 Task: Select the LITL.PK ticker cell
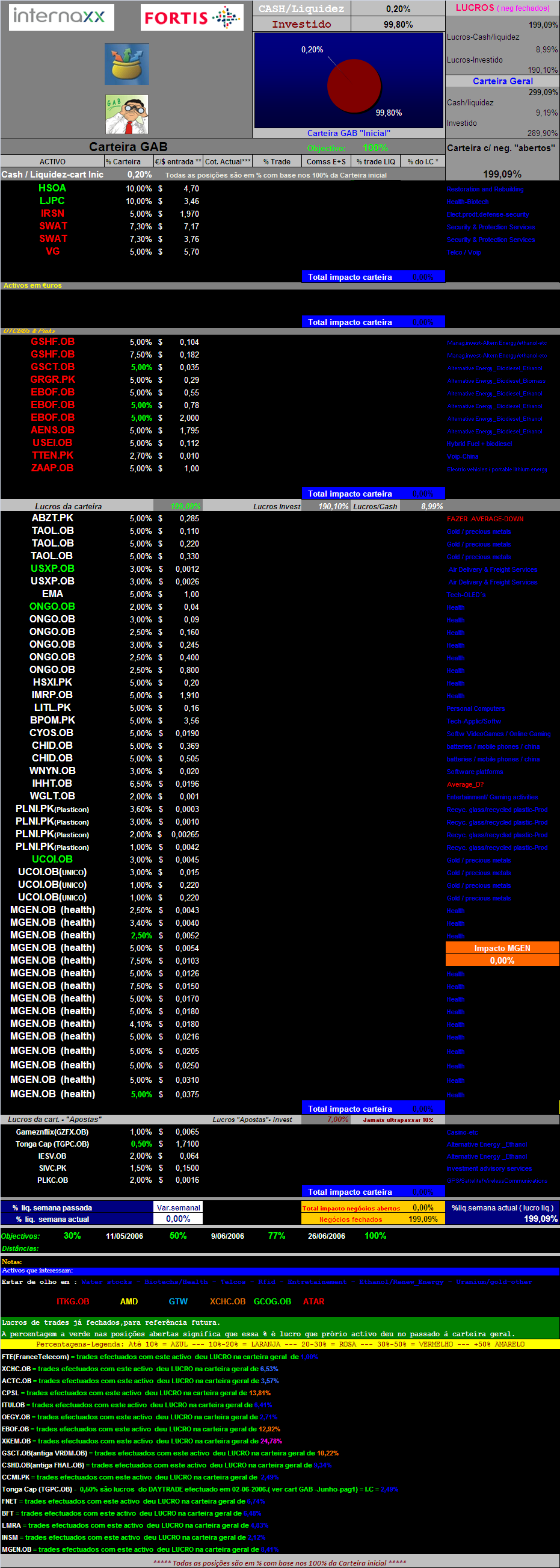(52, 708)
